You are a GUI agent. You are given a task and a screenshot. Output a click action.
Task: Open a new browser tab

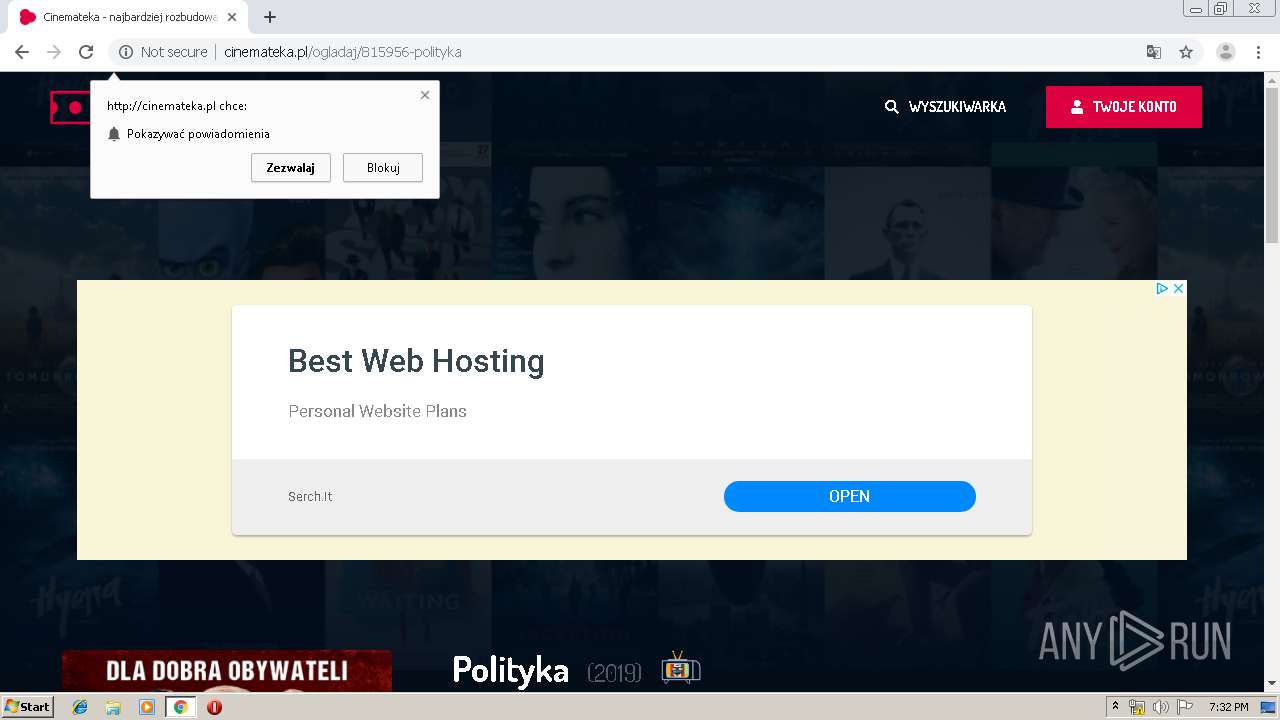coord(270,17)
